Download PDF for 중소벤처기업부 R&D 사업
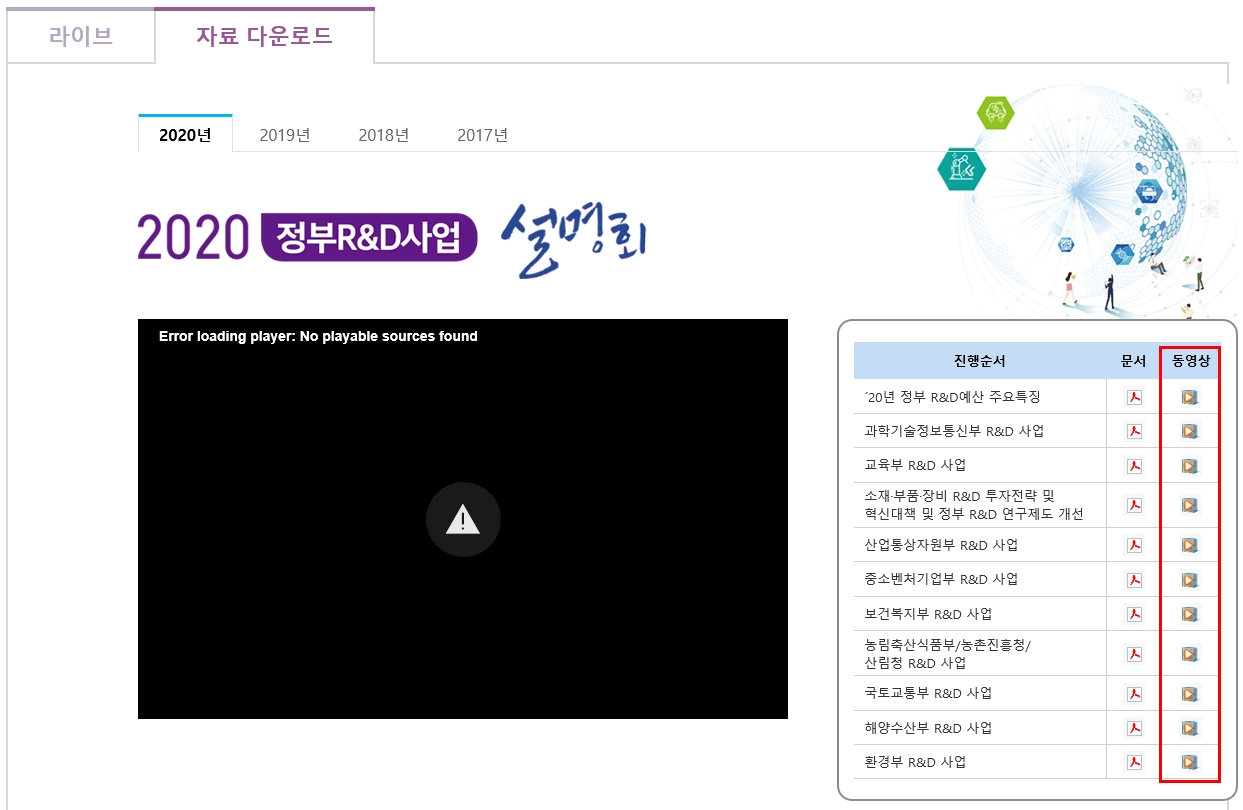This screenshot has height=810, width=1243. pyautogui.click(x=1134, y=580)
